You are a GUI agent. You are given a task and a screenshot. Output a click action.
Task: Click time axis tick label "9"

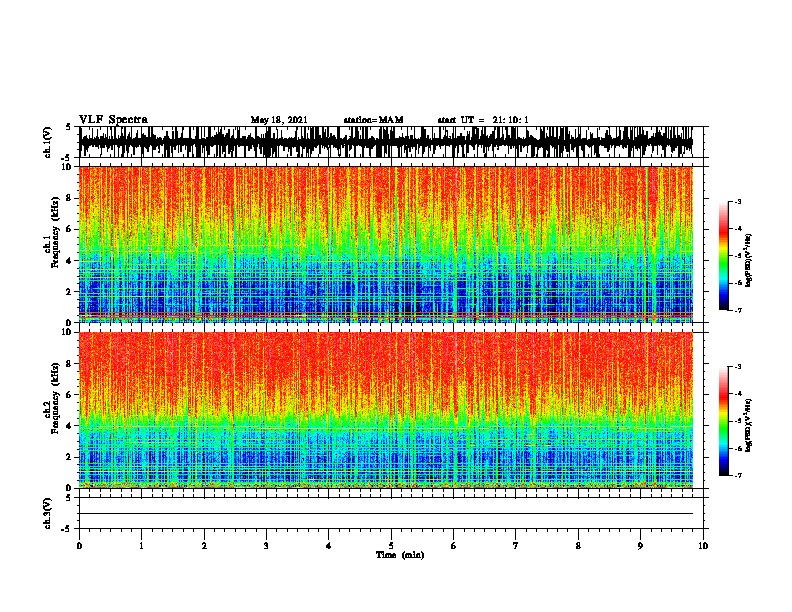(x=640, y=546)
